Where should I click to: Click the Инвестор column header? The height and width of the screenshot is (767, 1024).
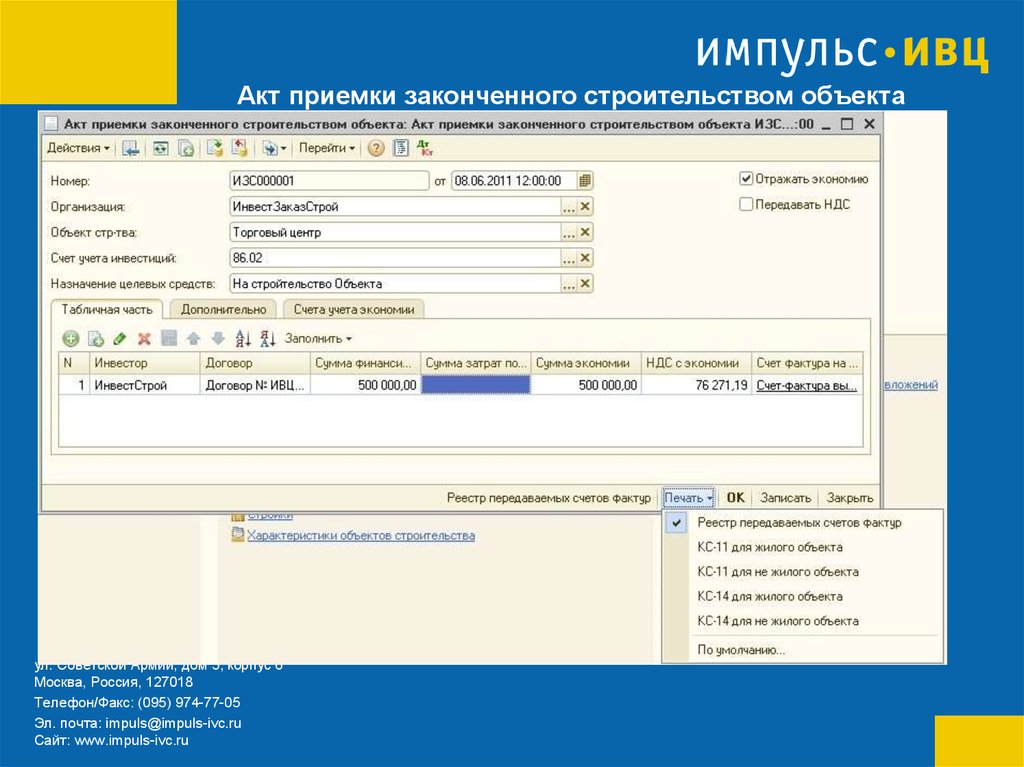[145, 363]
